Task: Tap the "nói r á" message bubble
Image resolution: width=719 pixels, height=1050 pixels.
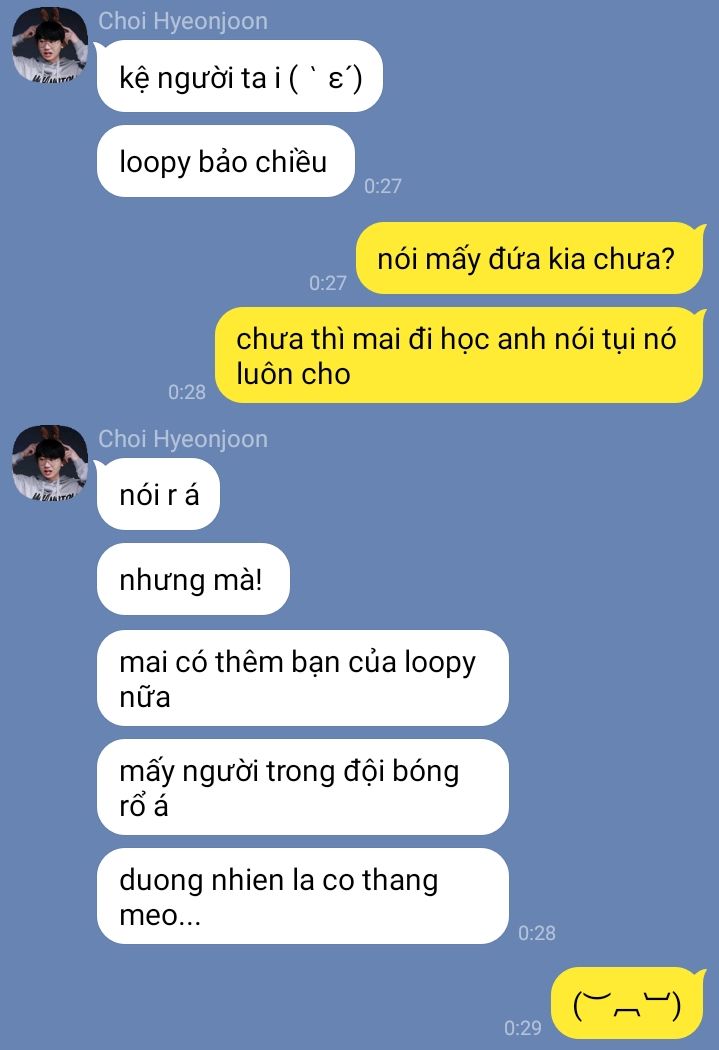Action: coord(158,494)
